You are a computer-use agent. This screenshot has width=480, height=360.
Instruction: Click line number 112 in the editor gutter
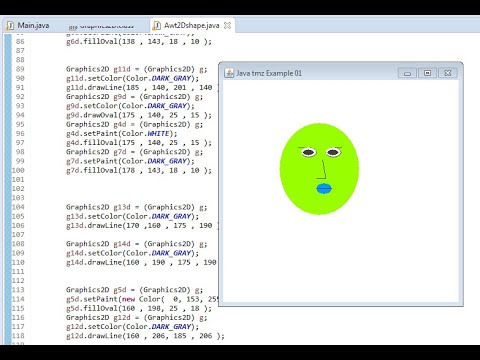(x=18, y=281)
